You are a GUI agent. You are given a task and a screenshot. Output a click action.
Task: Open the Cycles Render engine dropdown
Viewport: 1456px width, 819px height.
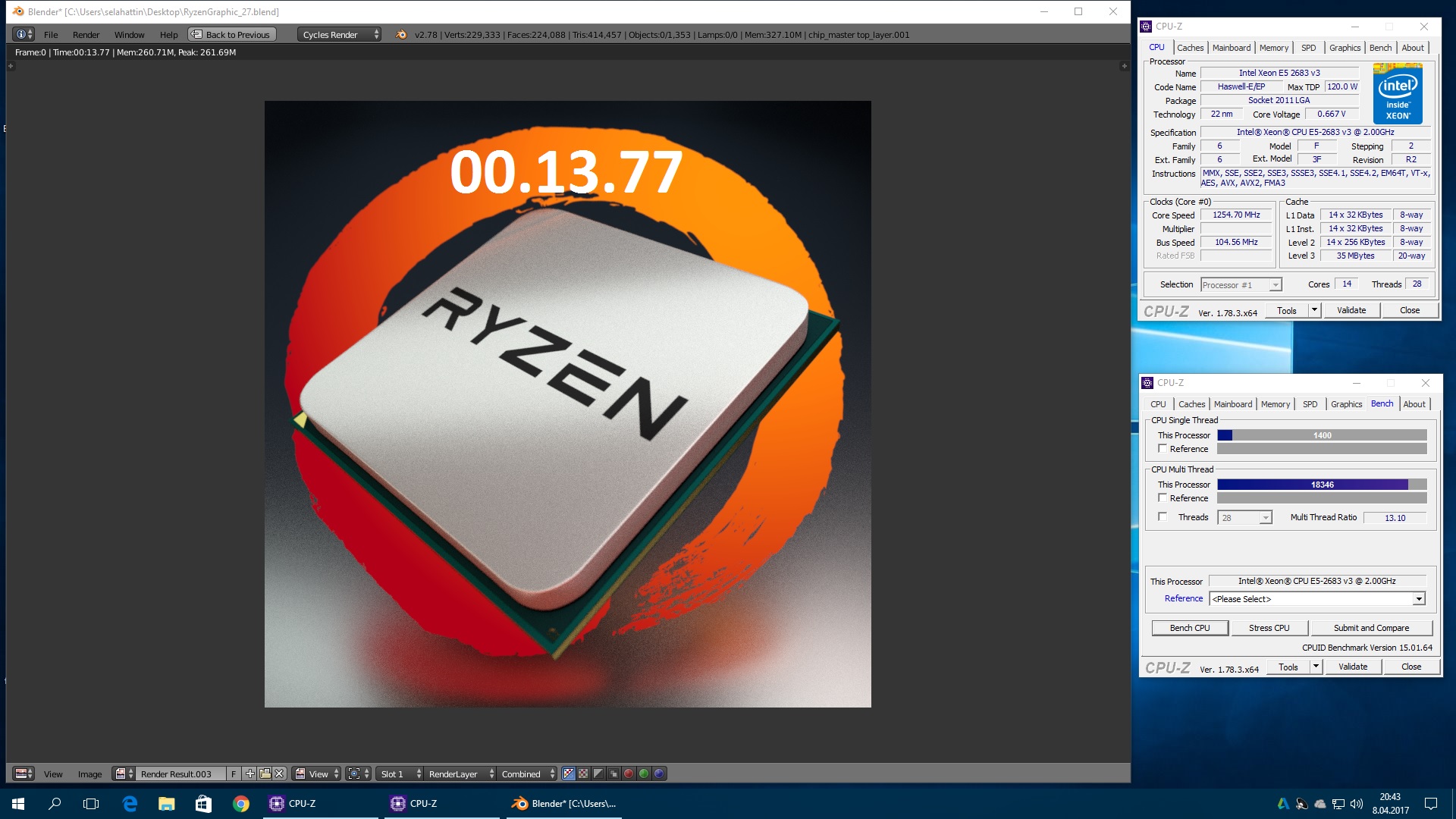(339, 34)
